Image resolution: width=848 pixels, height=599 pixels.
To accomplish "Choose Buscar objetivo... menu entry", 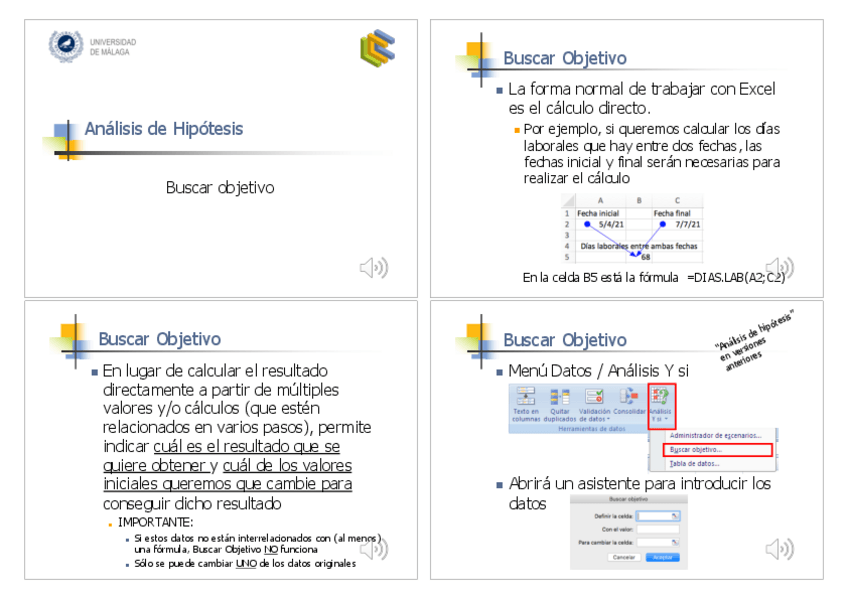I will 718,449.
